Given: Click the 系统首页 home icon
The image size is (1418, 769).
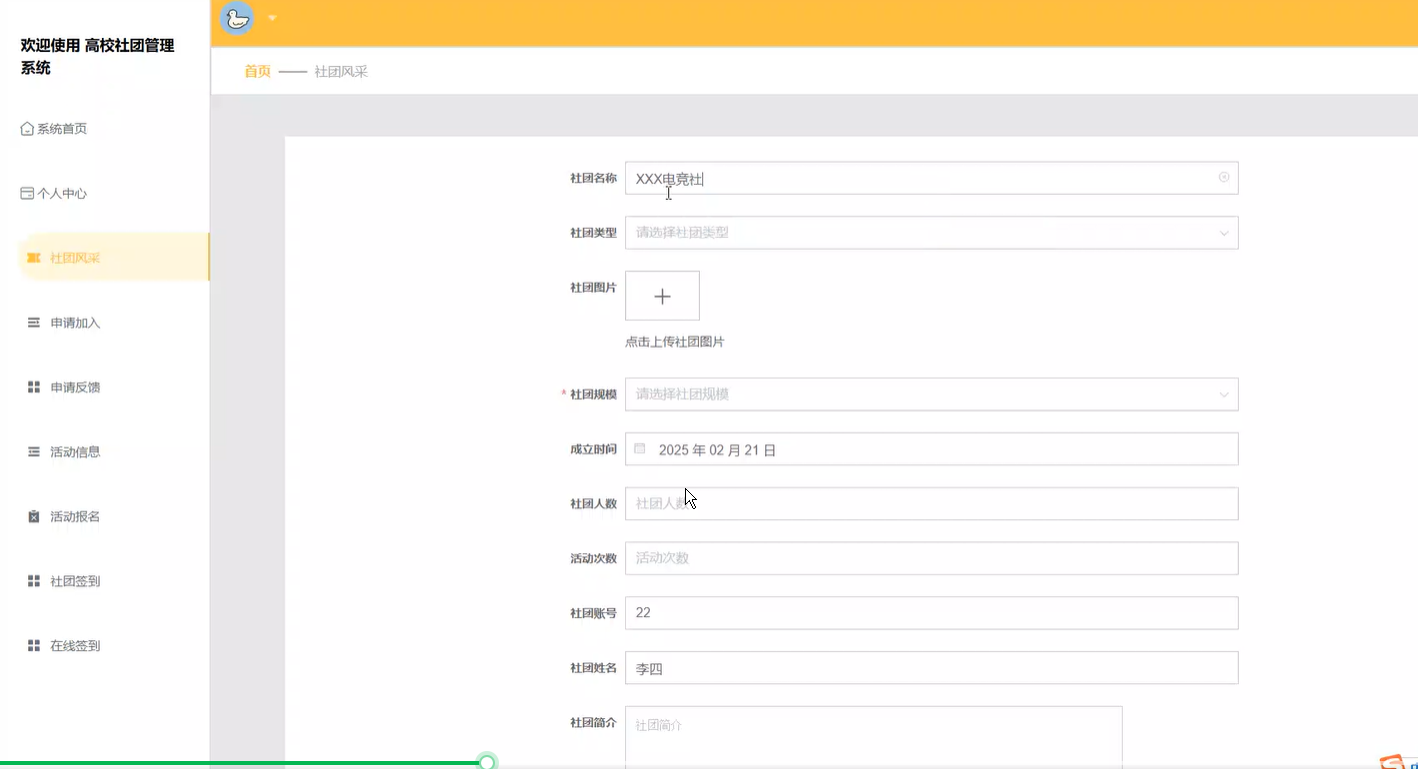Looking at the screenshot, I should (27, 128).
